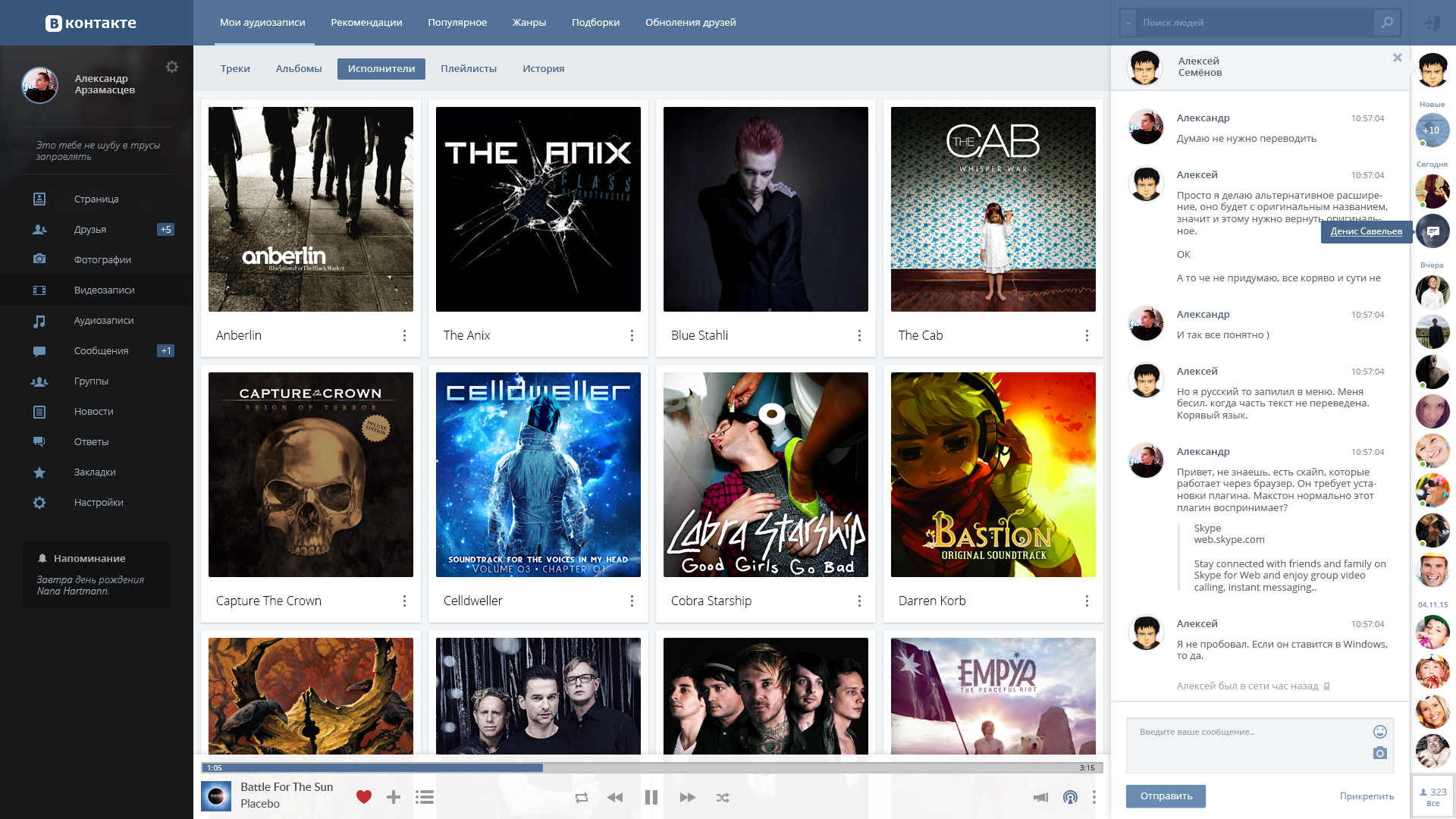
Task: Open options menu for Darren Korb
Action: tap(1087, 601)
